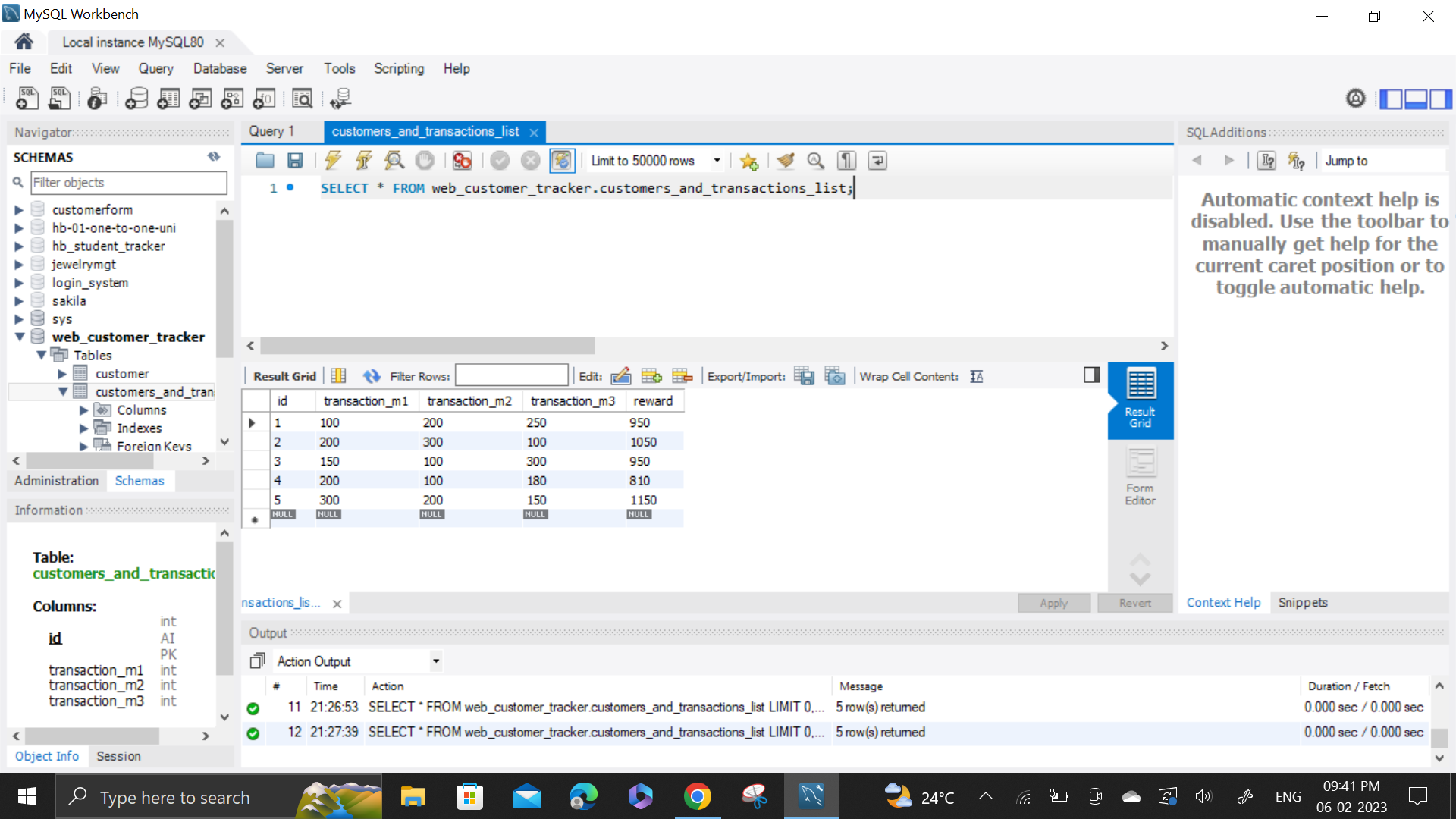Open Google Chrome from the taskbar
This screenshot has height=819, width=1456.
tap(697, 797)
